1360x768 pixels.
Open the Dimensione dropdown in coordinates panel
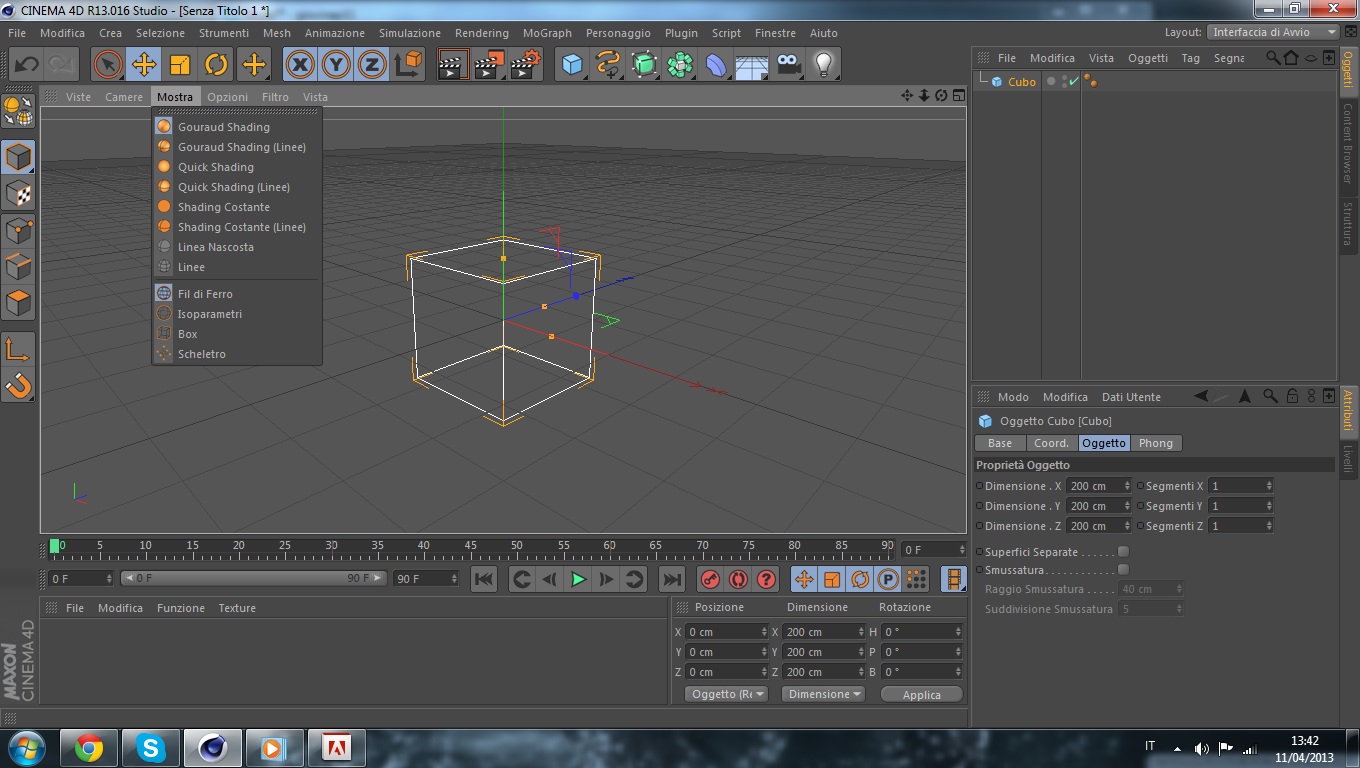tap(823, 694)
